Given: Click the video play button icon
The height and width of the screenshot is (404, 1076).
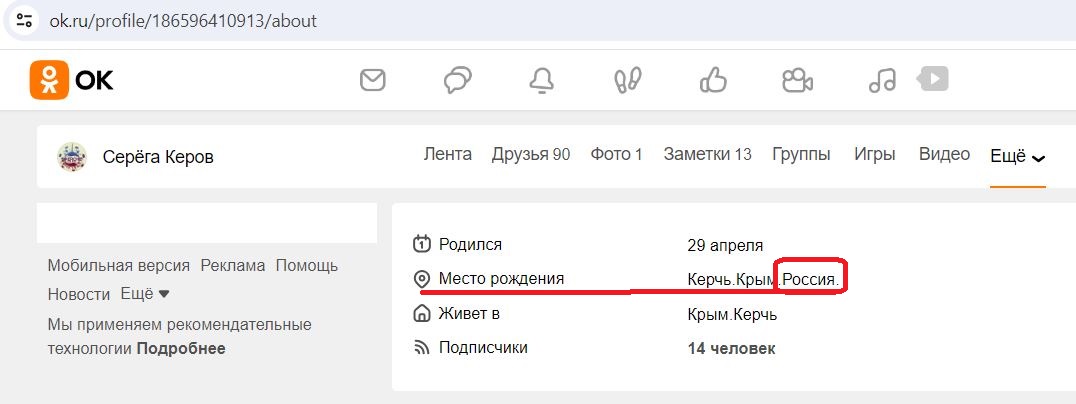Looking at the screenshot, I should pos(933,79).
